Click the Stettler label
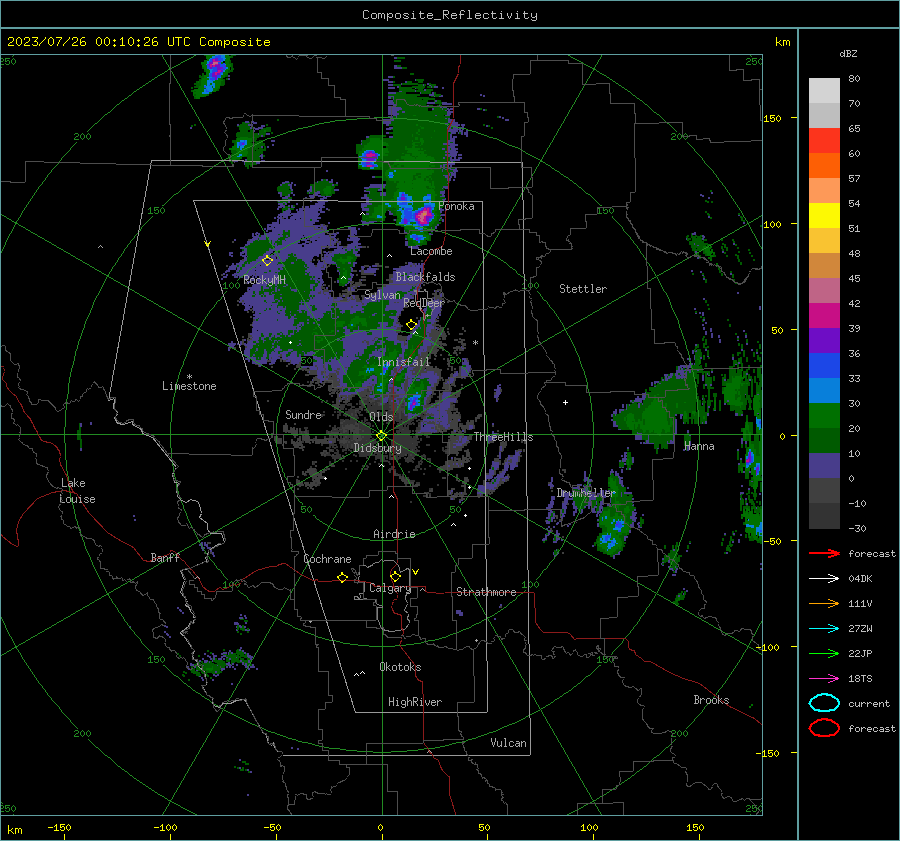This screenshot has width=900, height=841. click(x=583, y=289)
